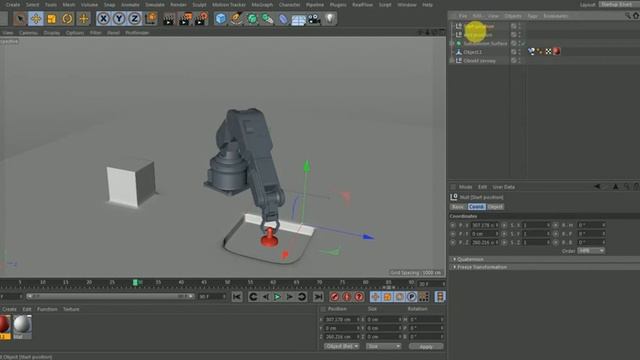The height and width of the screenshot is (360, 640).
Task: Play animation forwards
Action: tap(277, 297)
